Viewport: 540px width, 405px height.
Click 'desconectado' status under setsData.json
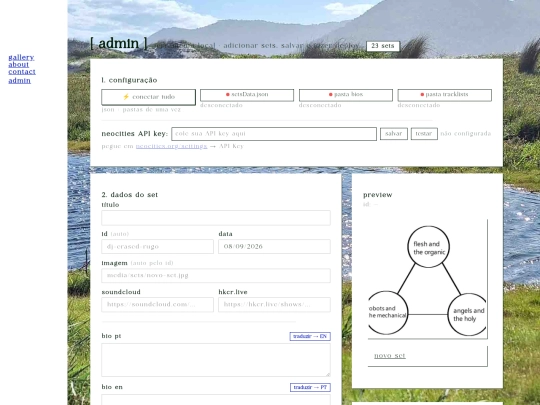tap(221, 105)
